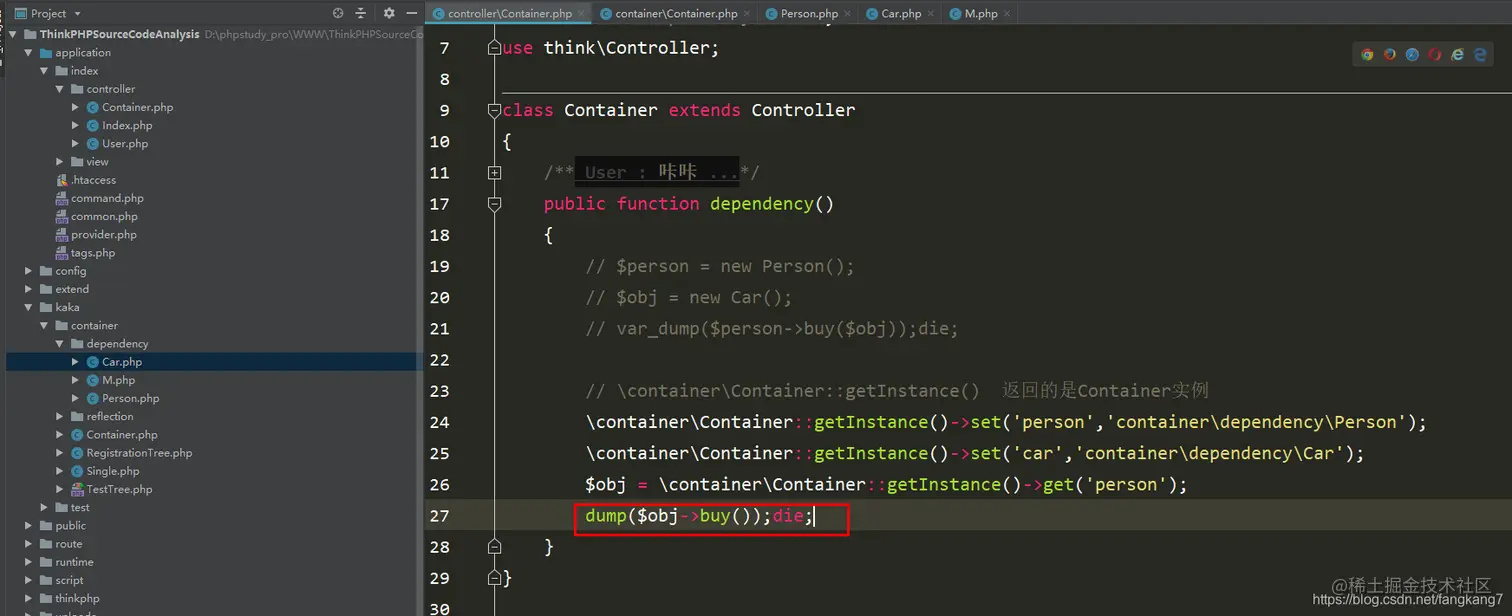
Task: Select the public folder
Action: [70, 525]
